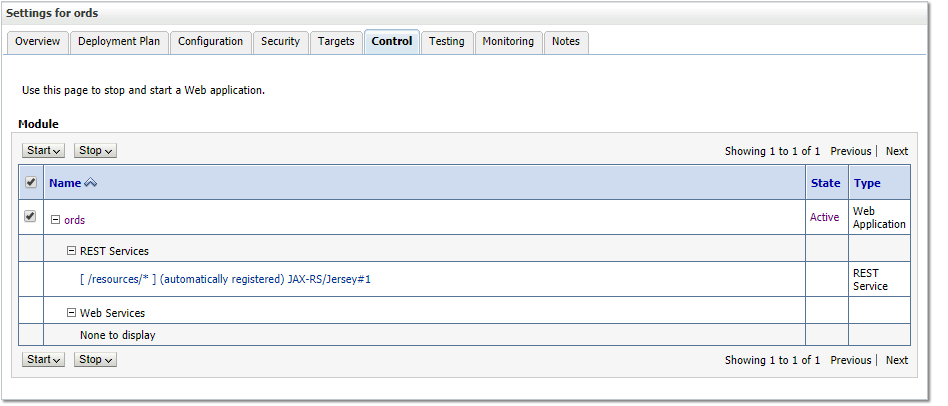
Task: Open the top Stop dropdown button
Action: click(x=95, y=150)
